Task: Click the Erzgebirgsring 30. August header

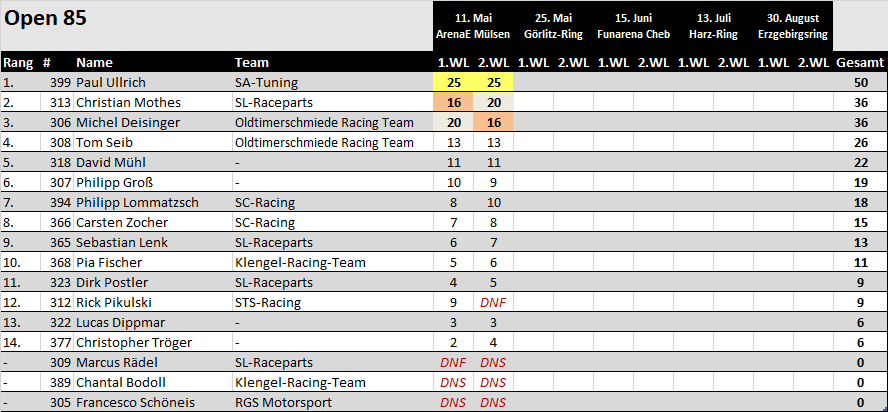Action: coord(793,26)
